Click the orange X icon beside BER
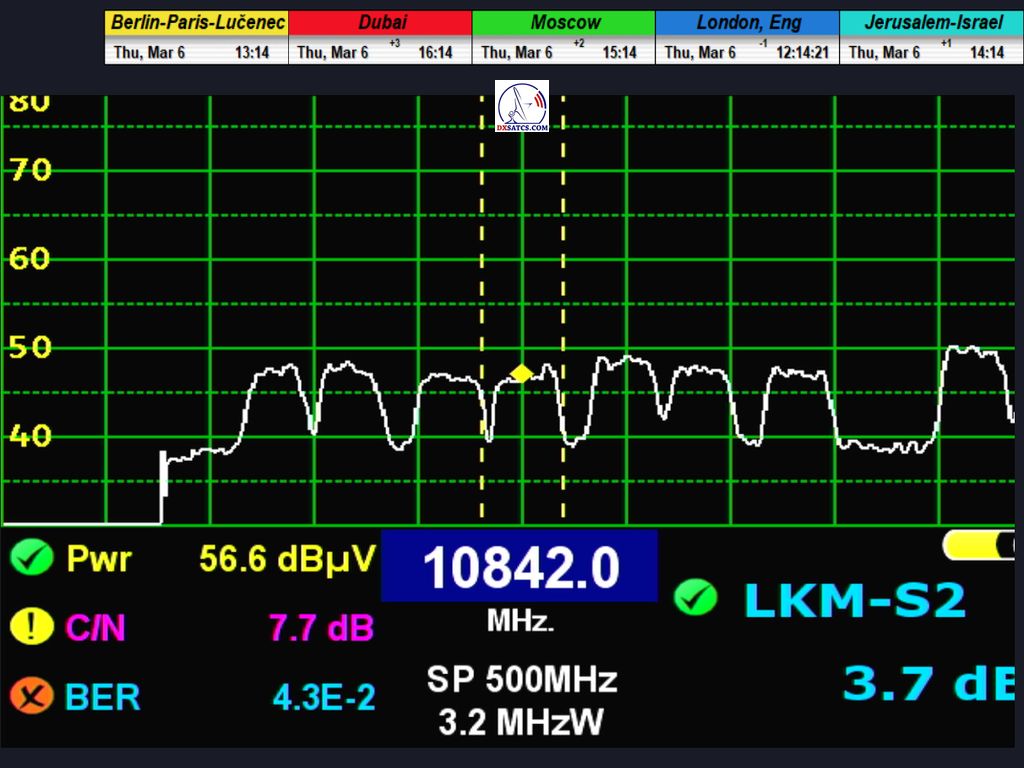This screenshot has height=768, width=1024. (31, 696)
